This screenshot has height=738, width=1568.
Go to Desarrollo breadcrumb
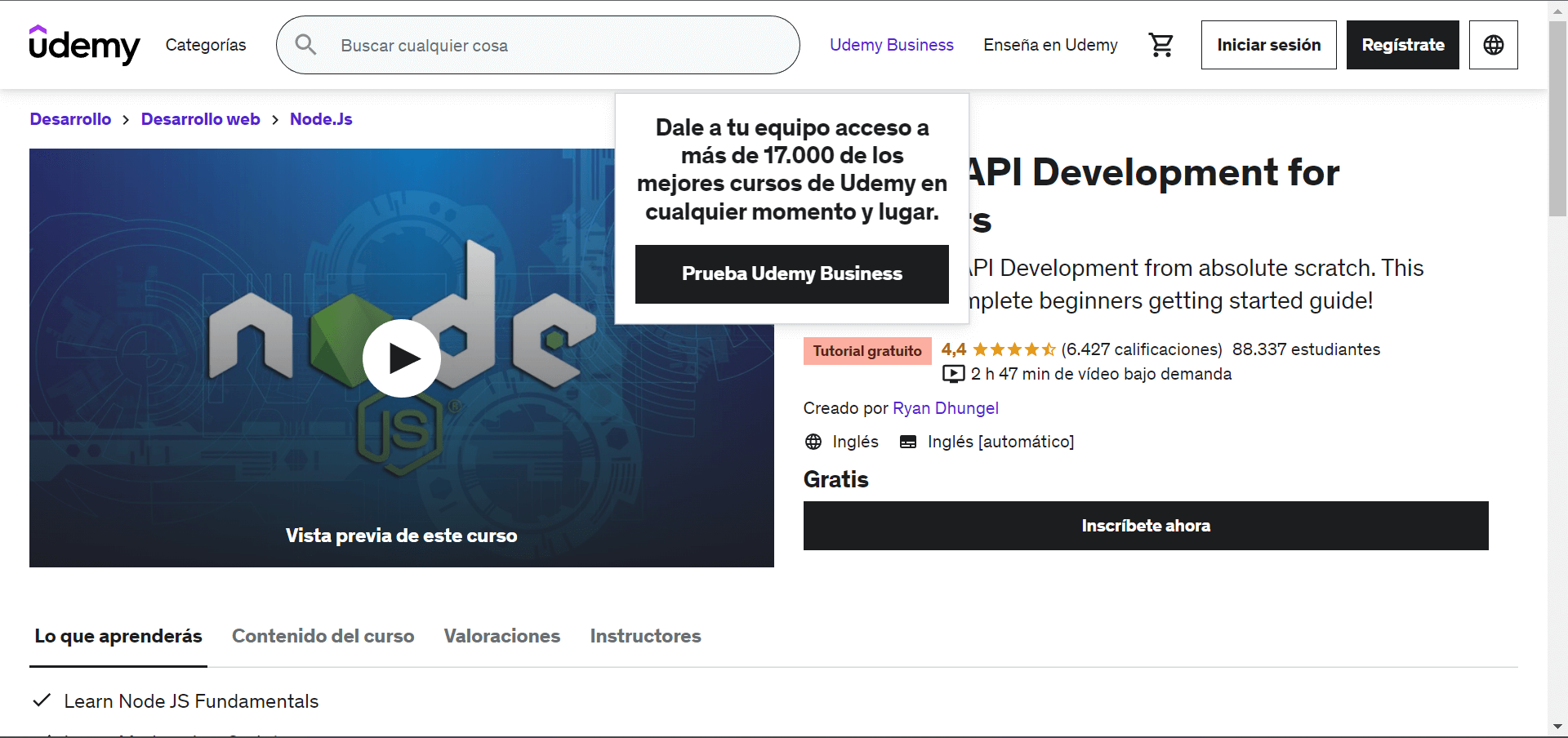pos(70,119)
